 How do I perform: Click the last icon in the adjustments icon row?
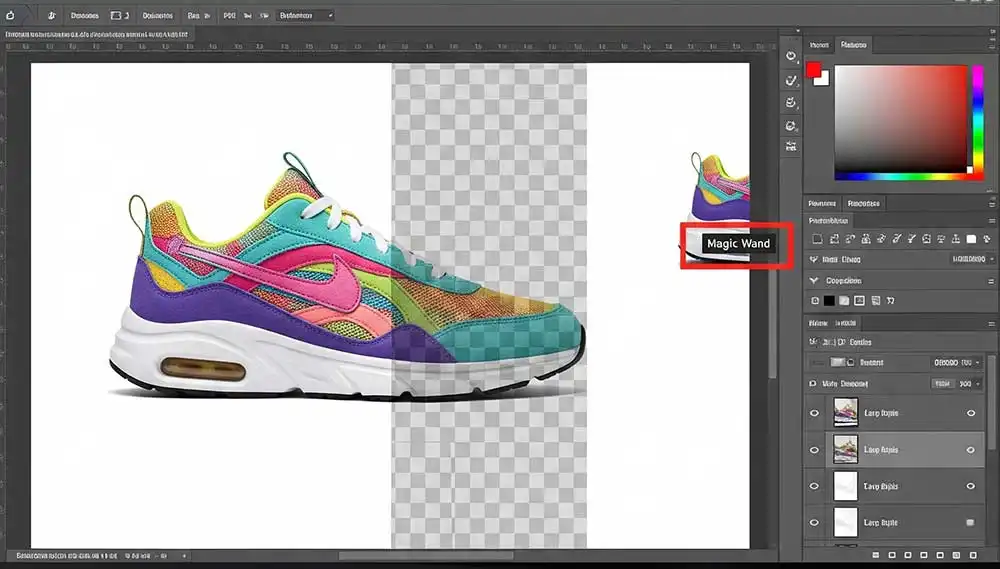pos(987,239)
